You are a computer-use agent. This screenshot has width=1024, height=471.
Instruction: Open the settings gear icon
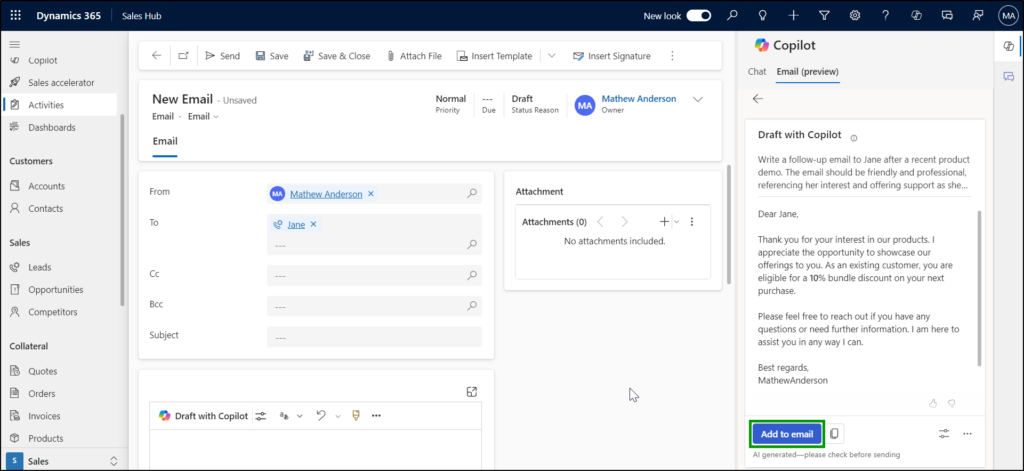point(855,16)
